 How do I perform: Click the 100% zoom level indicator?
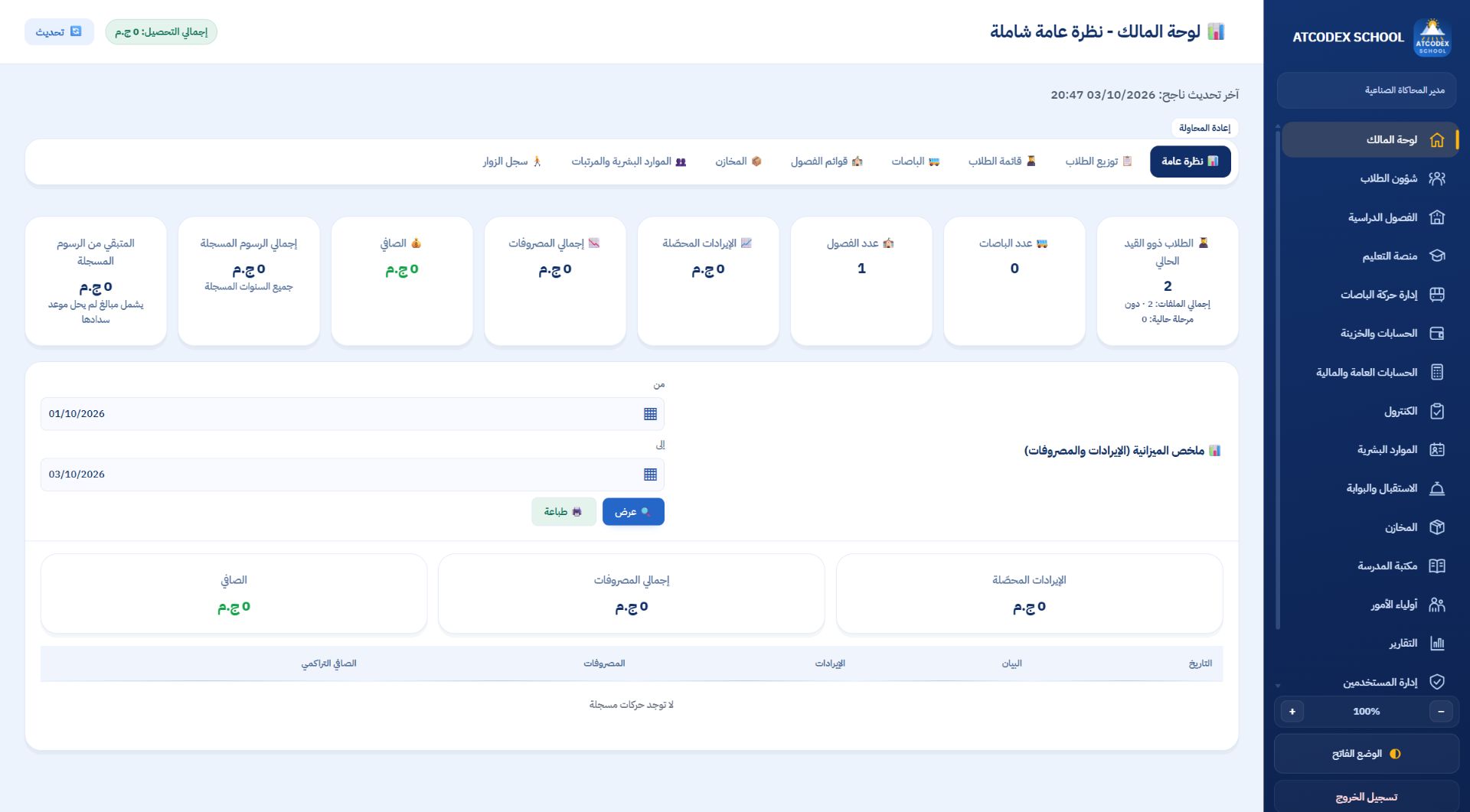pos(1367,712)
